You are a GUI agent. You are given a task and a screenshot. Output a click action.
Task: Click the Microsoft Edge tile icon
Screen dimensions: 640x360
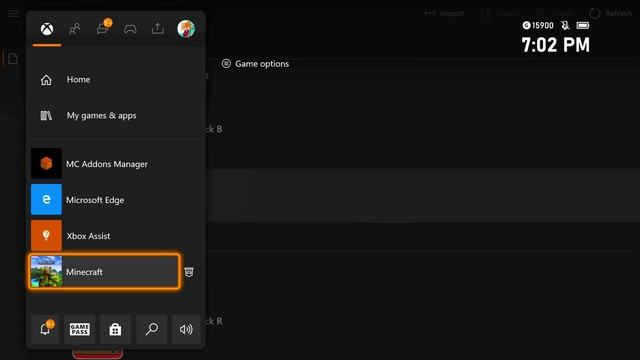(x=46, y=200)
